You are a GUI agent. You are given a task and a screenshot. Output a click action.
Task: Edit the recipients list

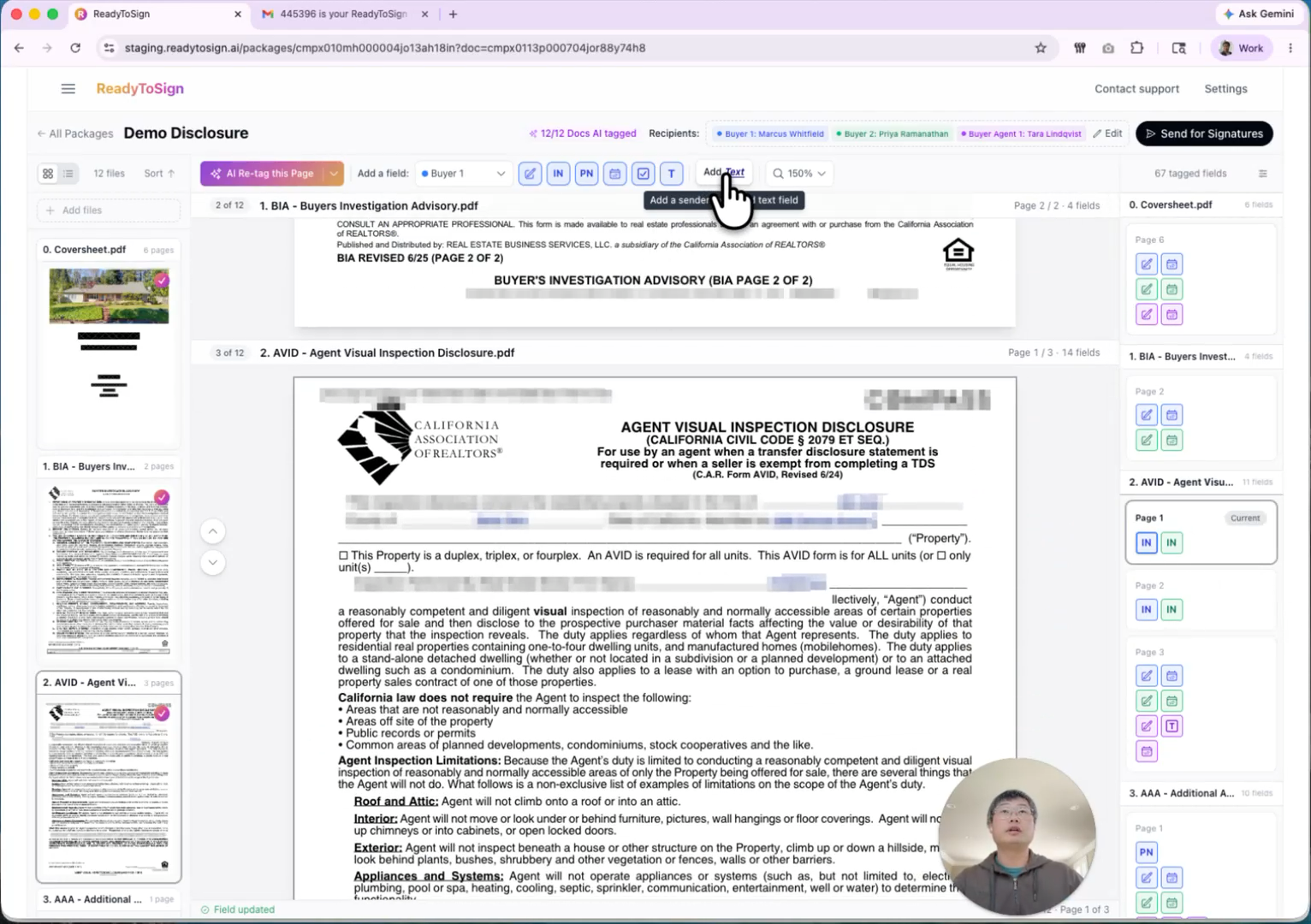(x=1107, y=133)
